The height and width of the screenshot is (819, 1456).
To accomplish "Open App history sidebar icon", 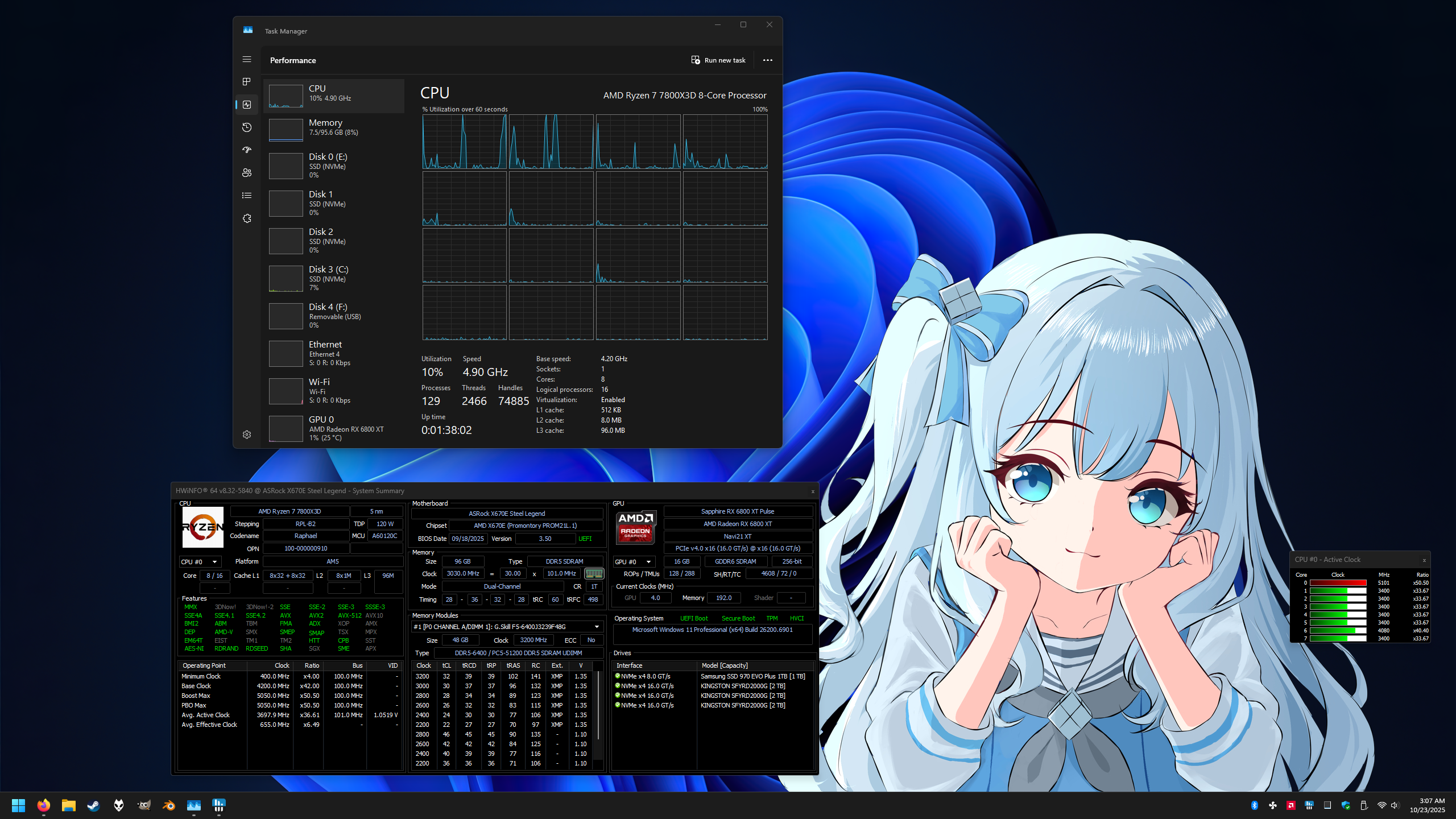I will click(x=246, y=127).
